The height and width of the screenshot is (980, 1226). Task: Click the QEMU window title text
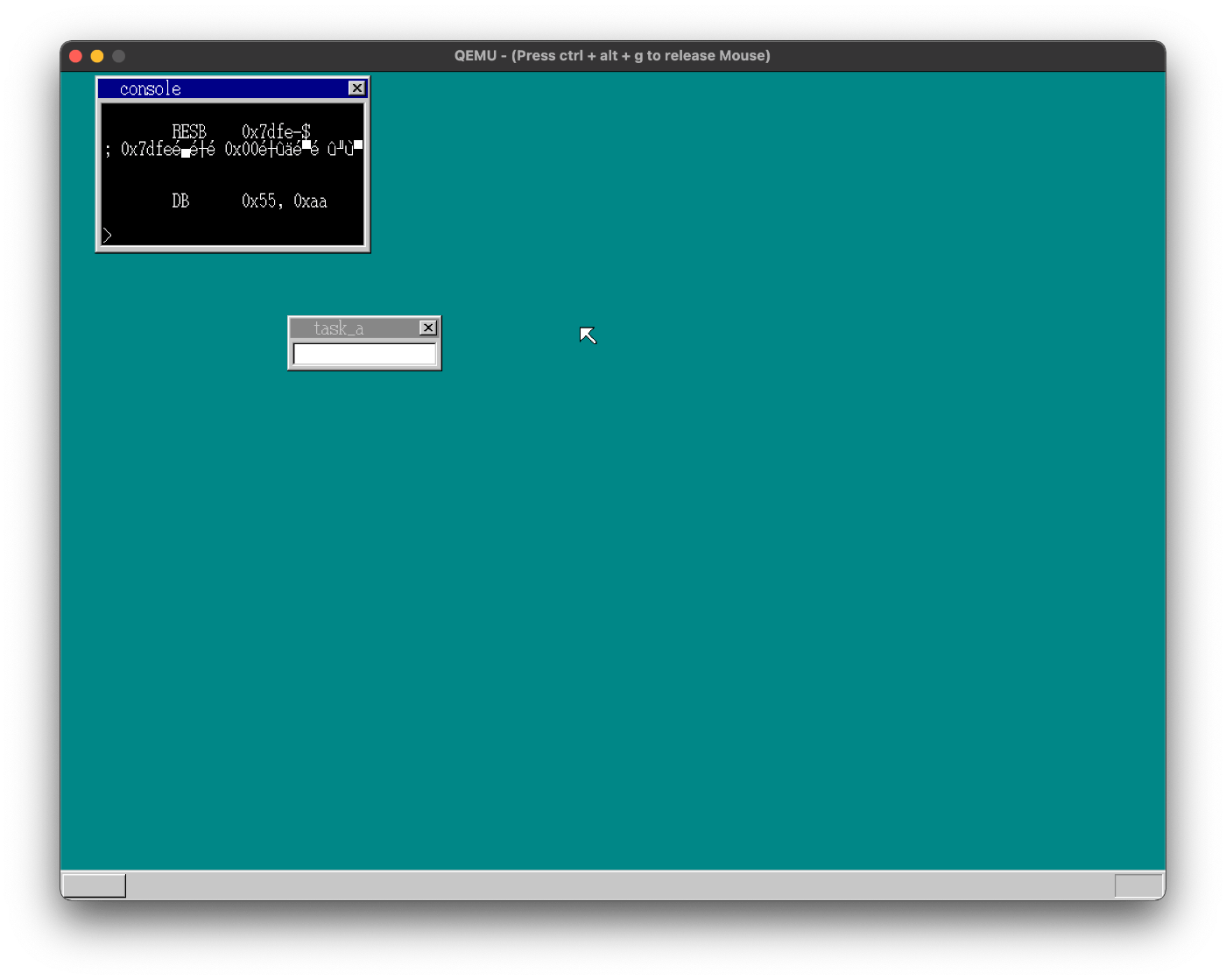[x=612, y=55]
